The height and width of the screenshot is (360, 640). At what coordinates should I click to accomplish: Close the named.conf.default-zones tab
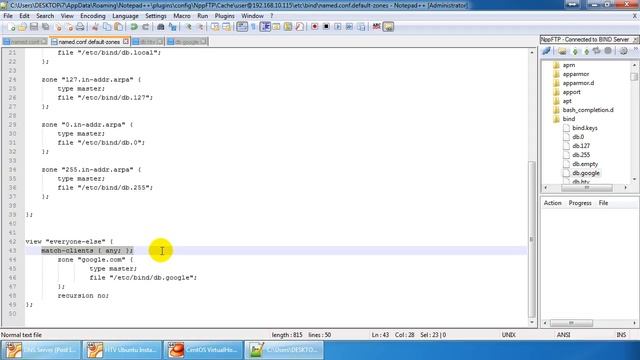point(126,41)
